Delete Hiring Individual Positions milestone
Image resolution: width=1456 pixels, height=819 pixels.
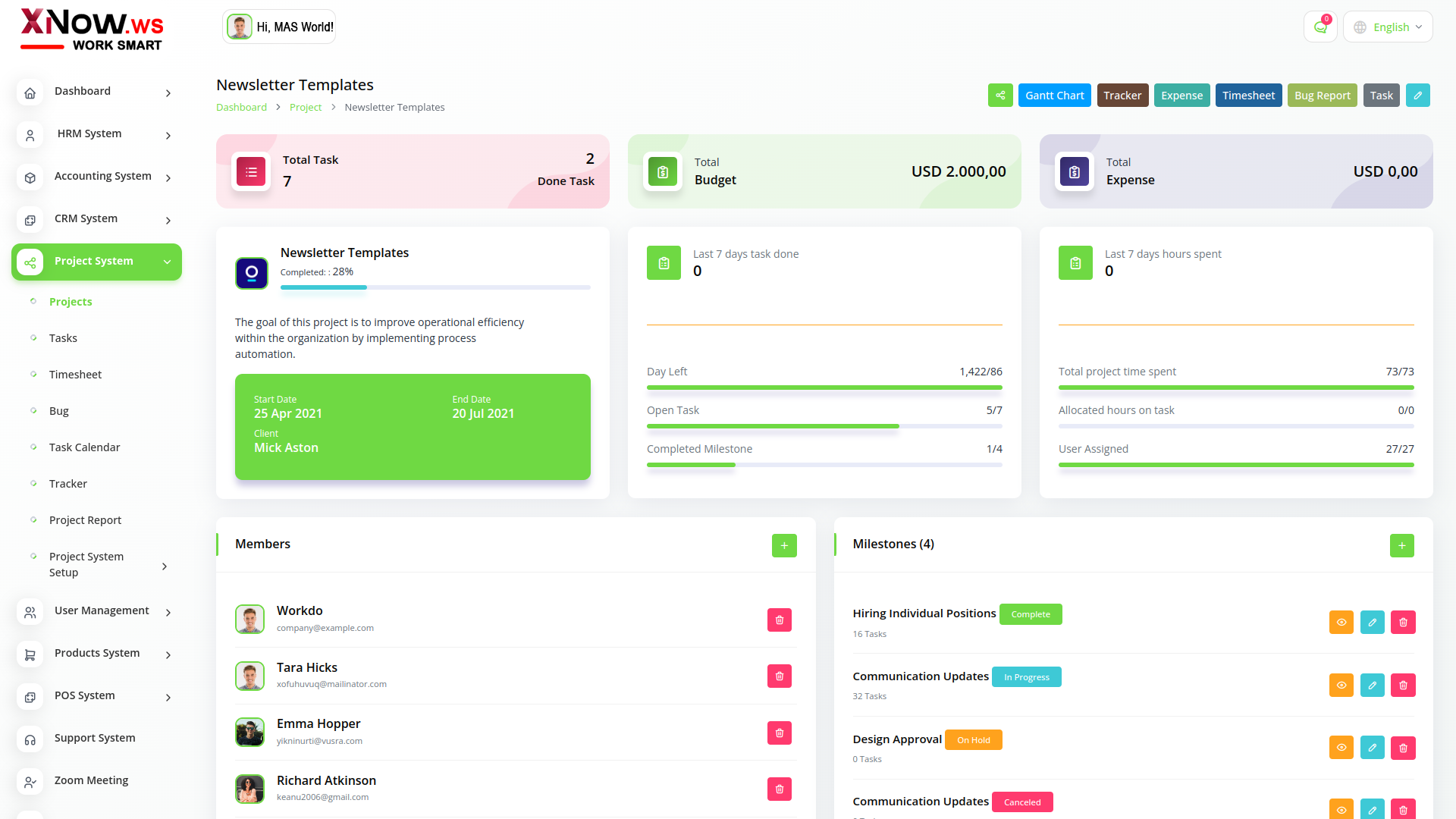pyautogui.click(x=1403, y=623)
